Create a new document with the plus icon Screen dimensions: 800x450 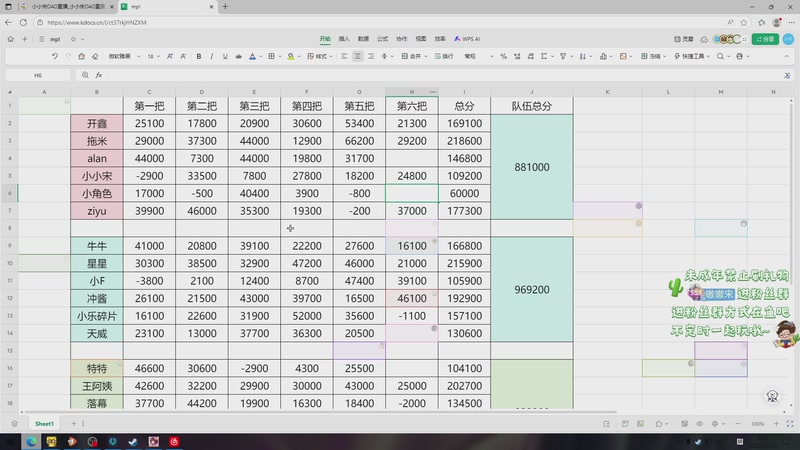24,39
